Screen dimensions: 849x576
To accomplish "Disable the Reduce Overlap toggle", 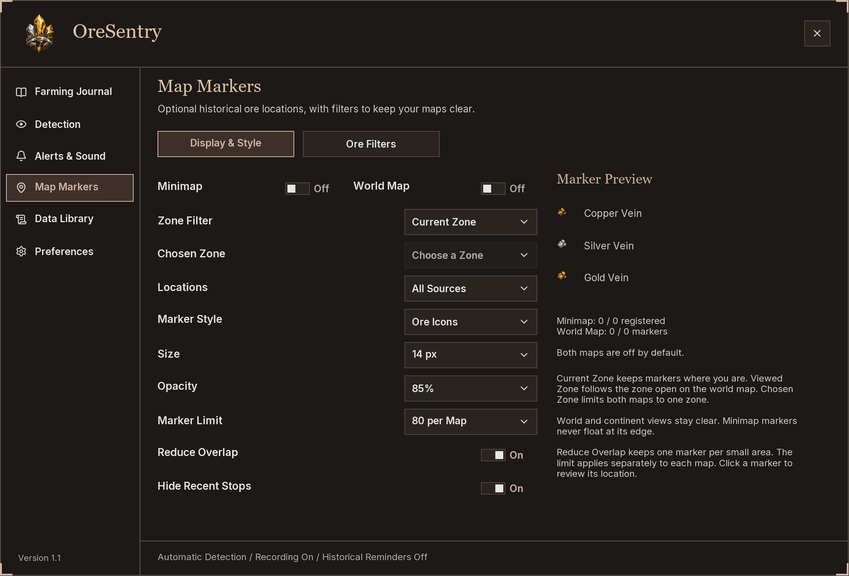I will (493, 455).
